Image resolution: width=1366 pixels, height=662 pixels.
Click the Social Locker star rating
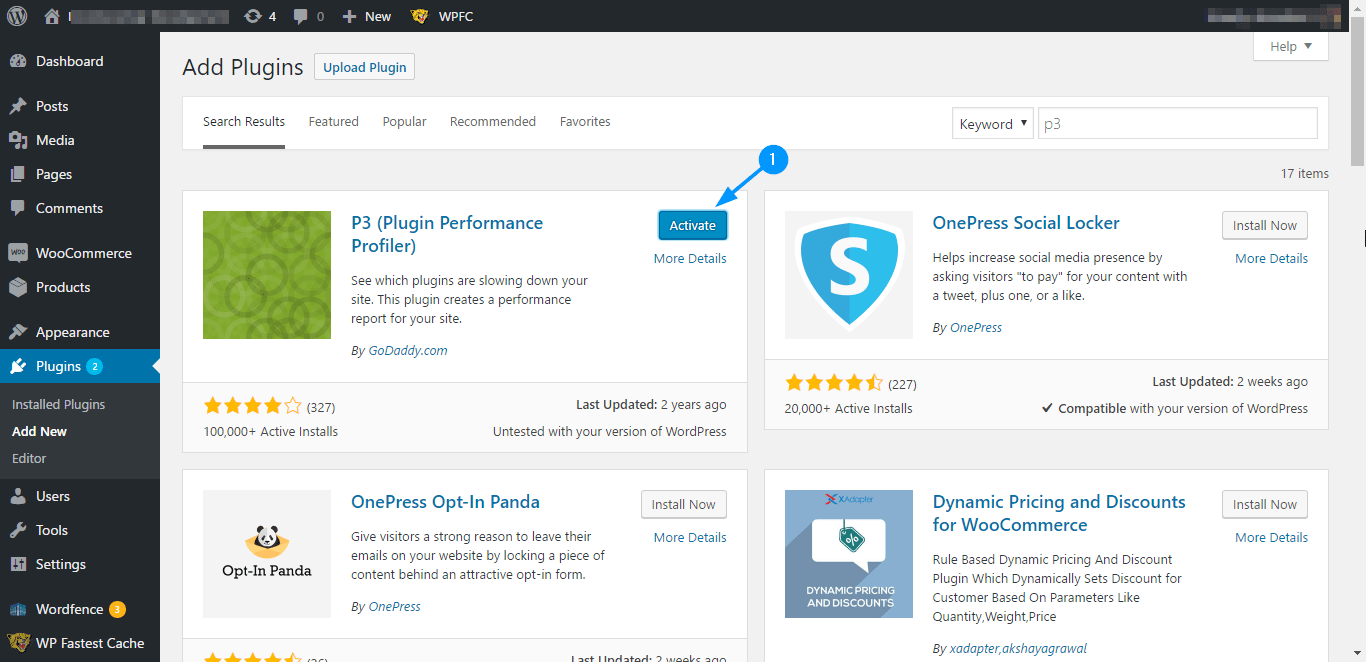pos(834,383)
